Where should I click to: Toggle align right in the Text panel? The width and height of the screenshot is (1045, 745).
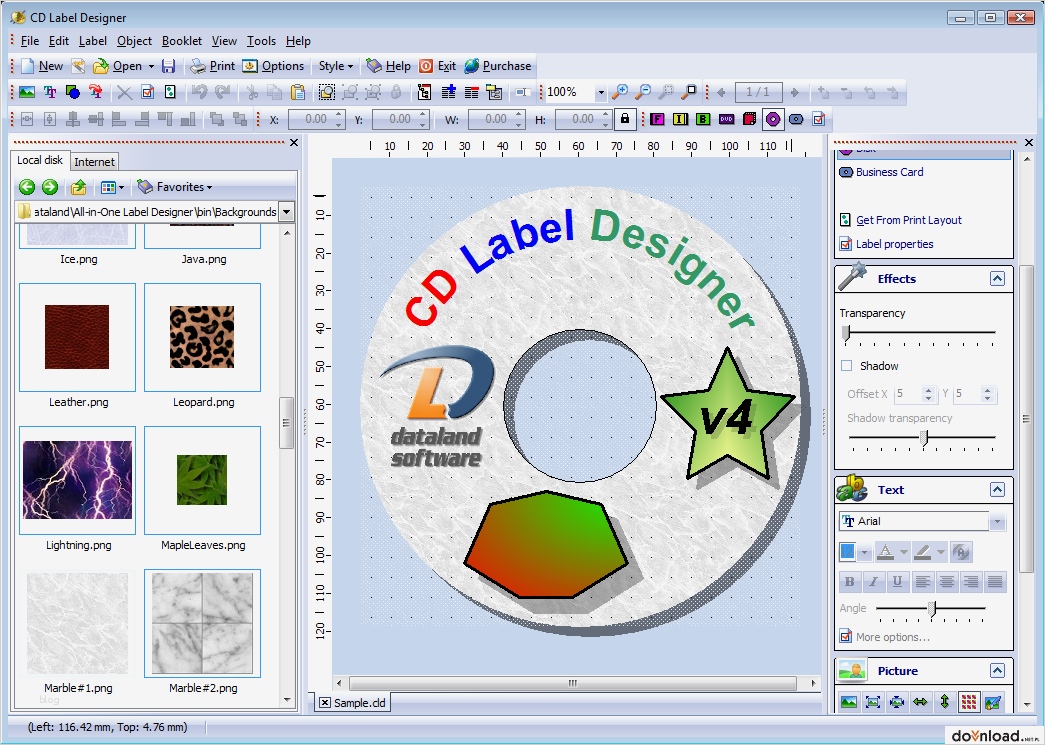pyautogui.click(x=970, y=582)
